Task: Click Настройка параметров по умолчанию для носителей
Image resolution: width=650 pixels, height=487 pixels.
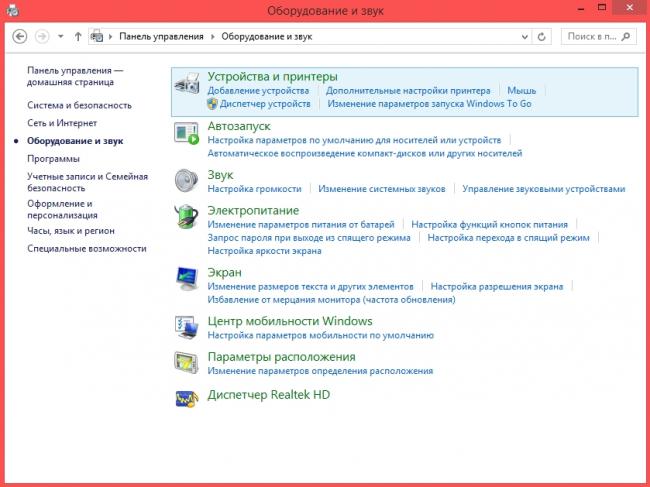Action: click(x=354, y=140)
